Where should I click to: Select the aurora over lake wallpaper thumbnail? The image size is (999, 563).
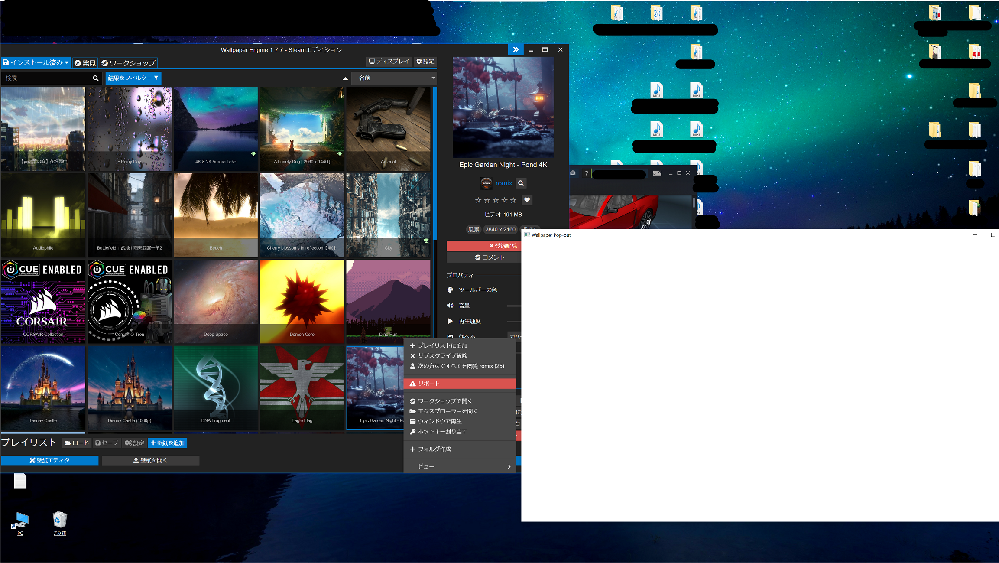tap(215, 129)
